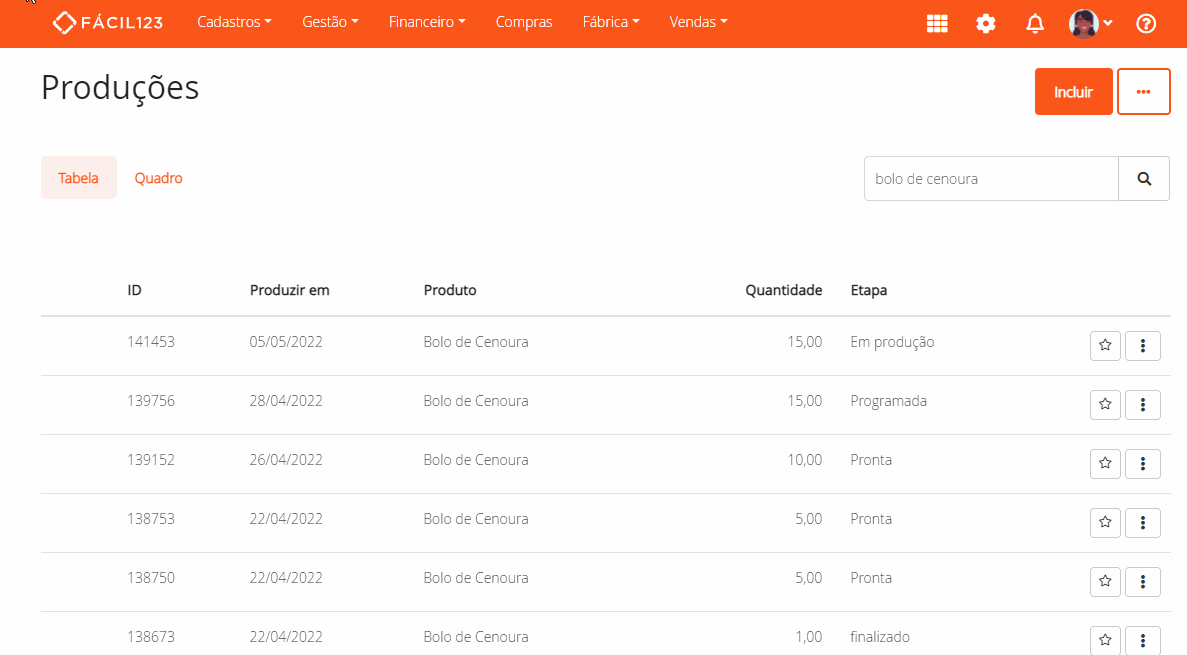Open the user avatar dropdown
Screen dimensions: 1187x655
[x=1091, y=24]
